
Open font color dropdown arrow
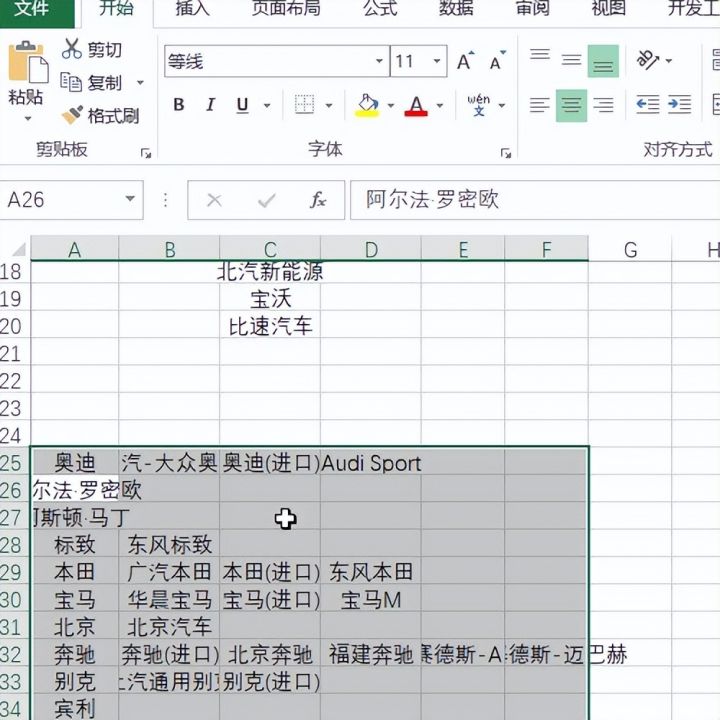tap(439, 106)
